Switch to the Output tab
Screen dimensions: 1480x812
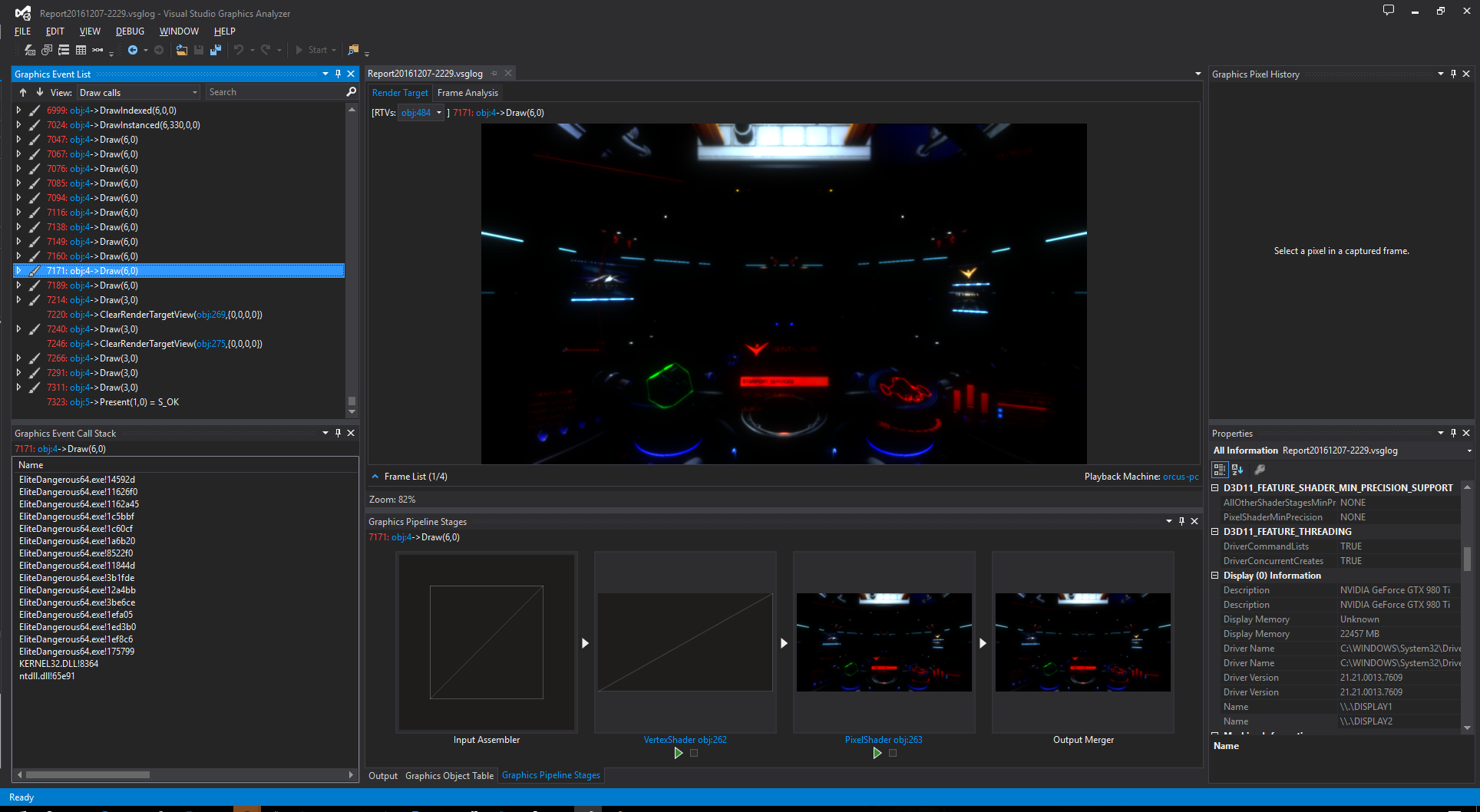coord(383,776)
